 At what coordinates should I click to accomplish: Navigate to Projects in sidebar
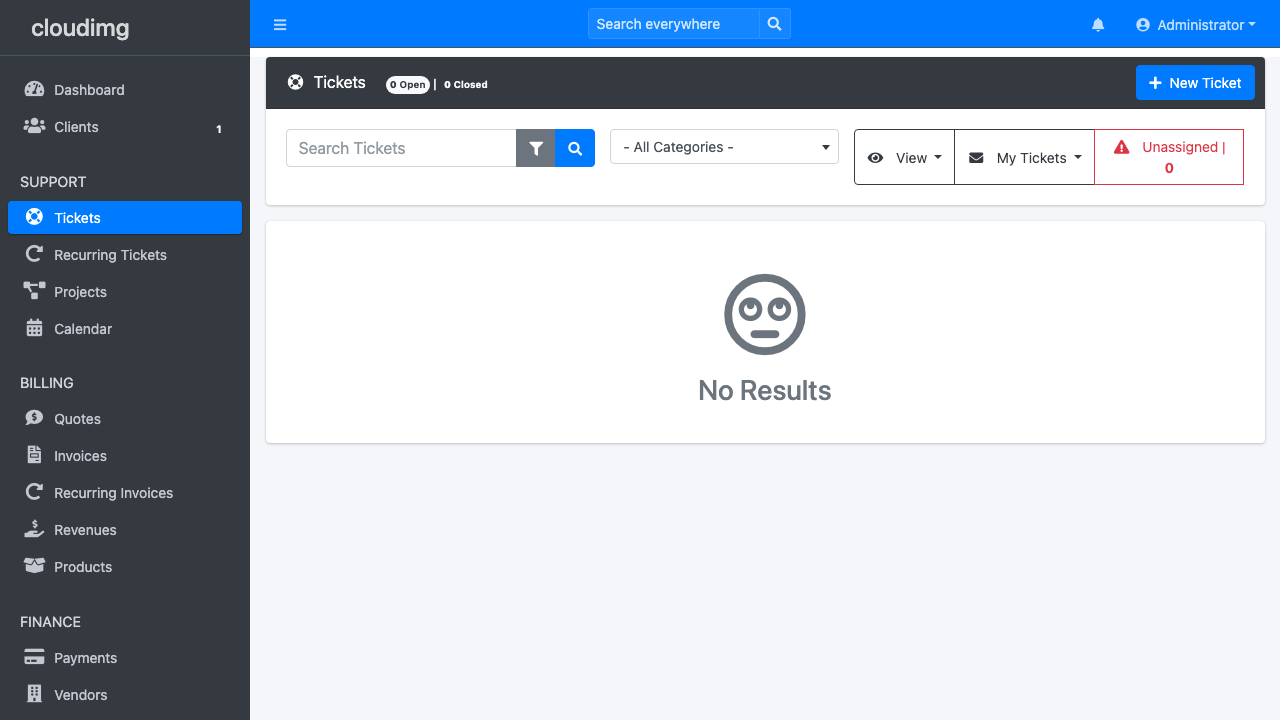pyautogui.click(x=125, y=291)
